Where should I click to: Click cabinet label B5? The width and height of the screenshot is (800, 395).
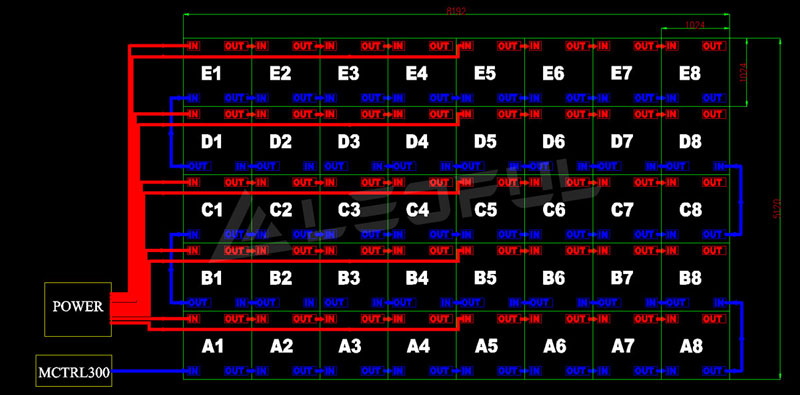[485, 278]
